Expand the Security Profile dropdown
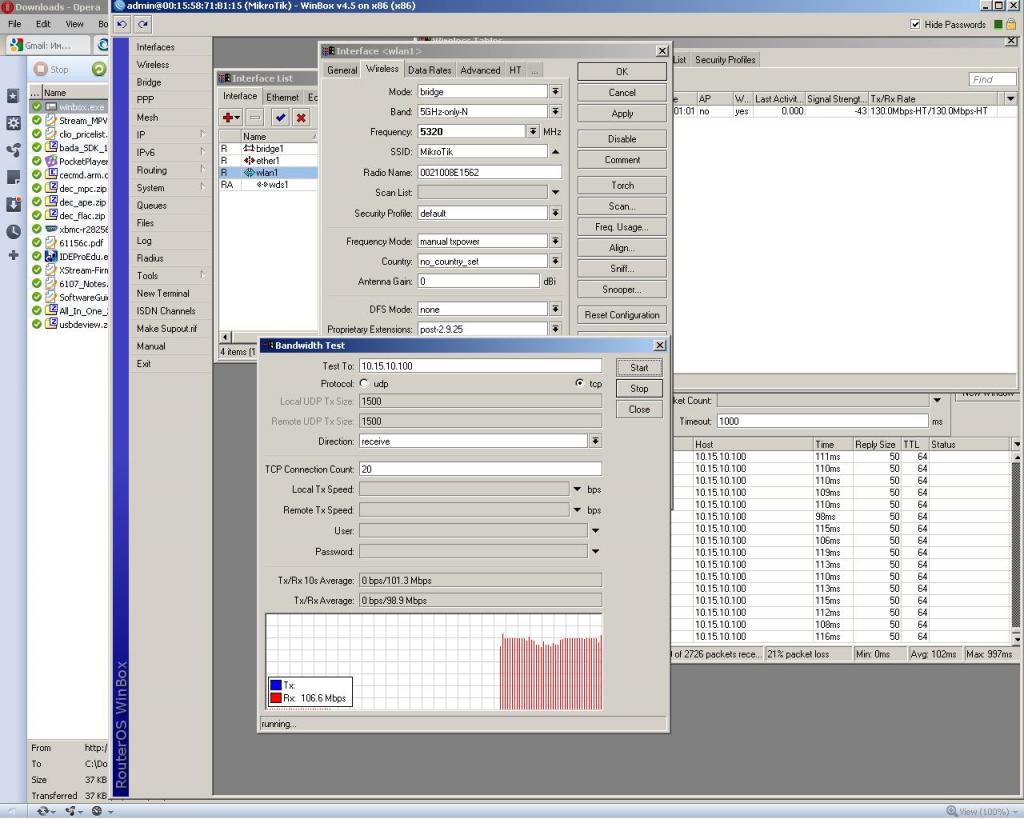1024x819 pixels. pos(555,213)
